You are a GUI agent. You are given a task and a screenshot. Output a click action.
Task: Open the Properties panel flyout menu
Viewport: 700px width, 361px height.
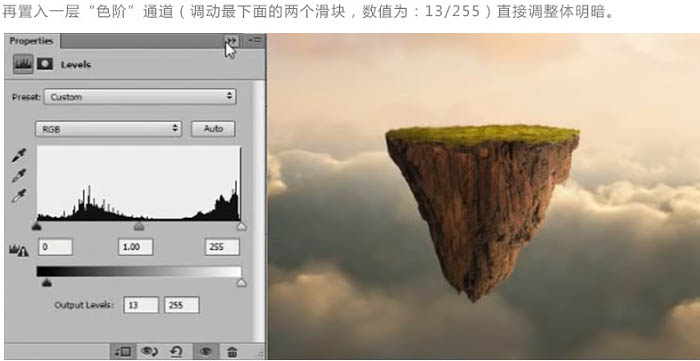pyautogui.click(x=256, y=41)
